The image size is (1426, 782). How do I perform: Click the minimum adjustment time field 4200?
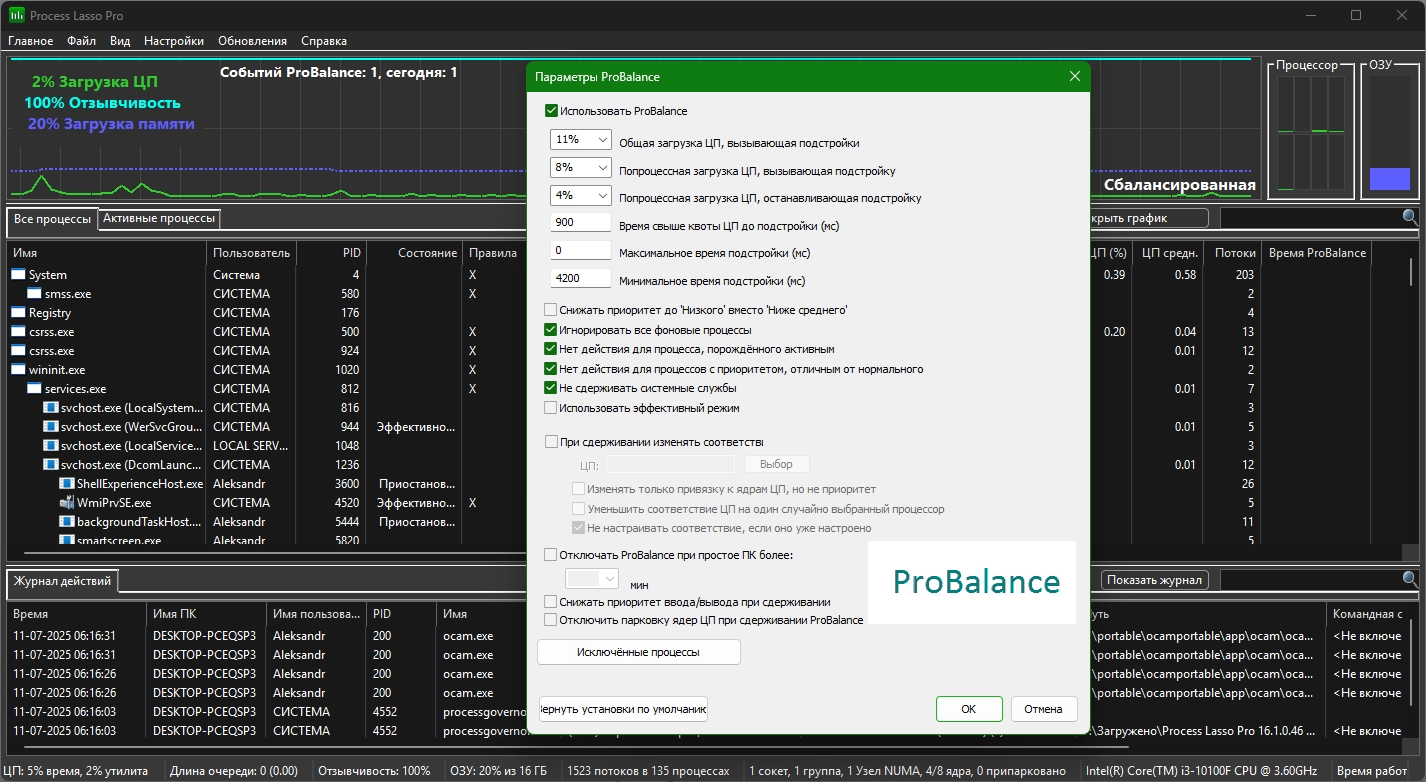[580, 279]
